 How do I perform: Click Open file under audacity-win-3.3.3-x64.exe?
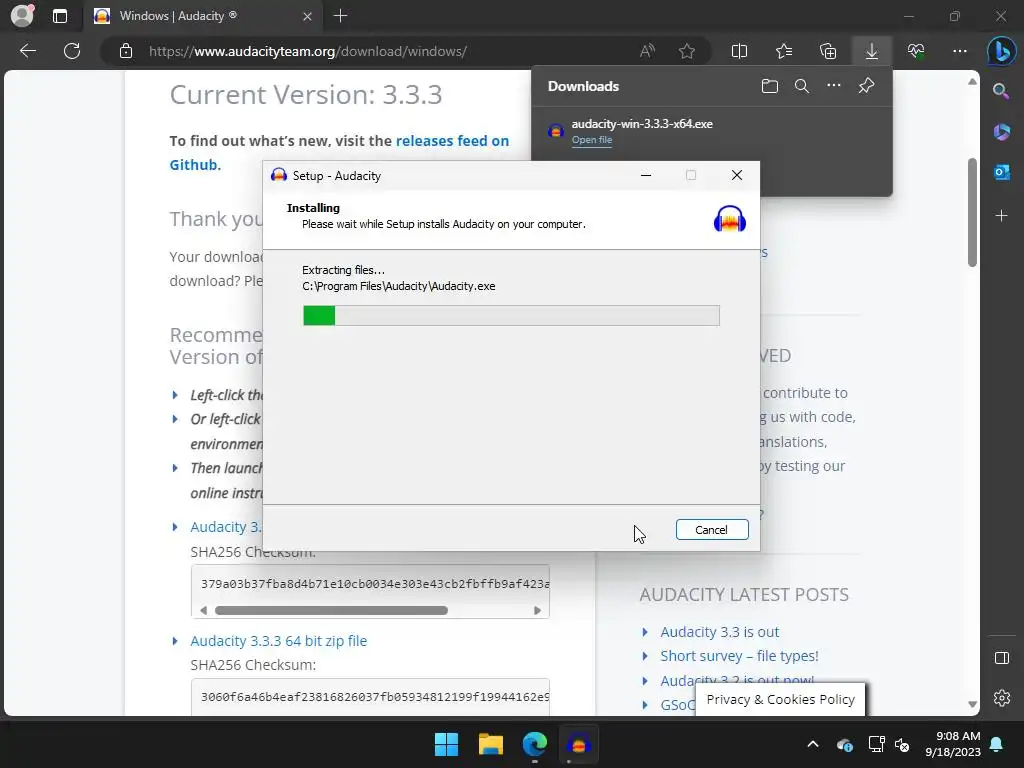(x=592, y=140)
